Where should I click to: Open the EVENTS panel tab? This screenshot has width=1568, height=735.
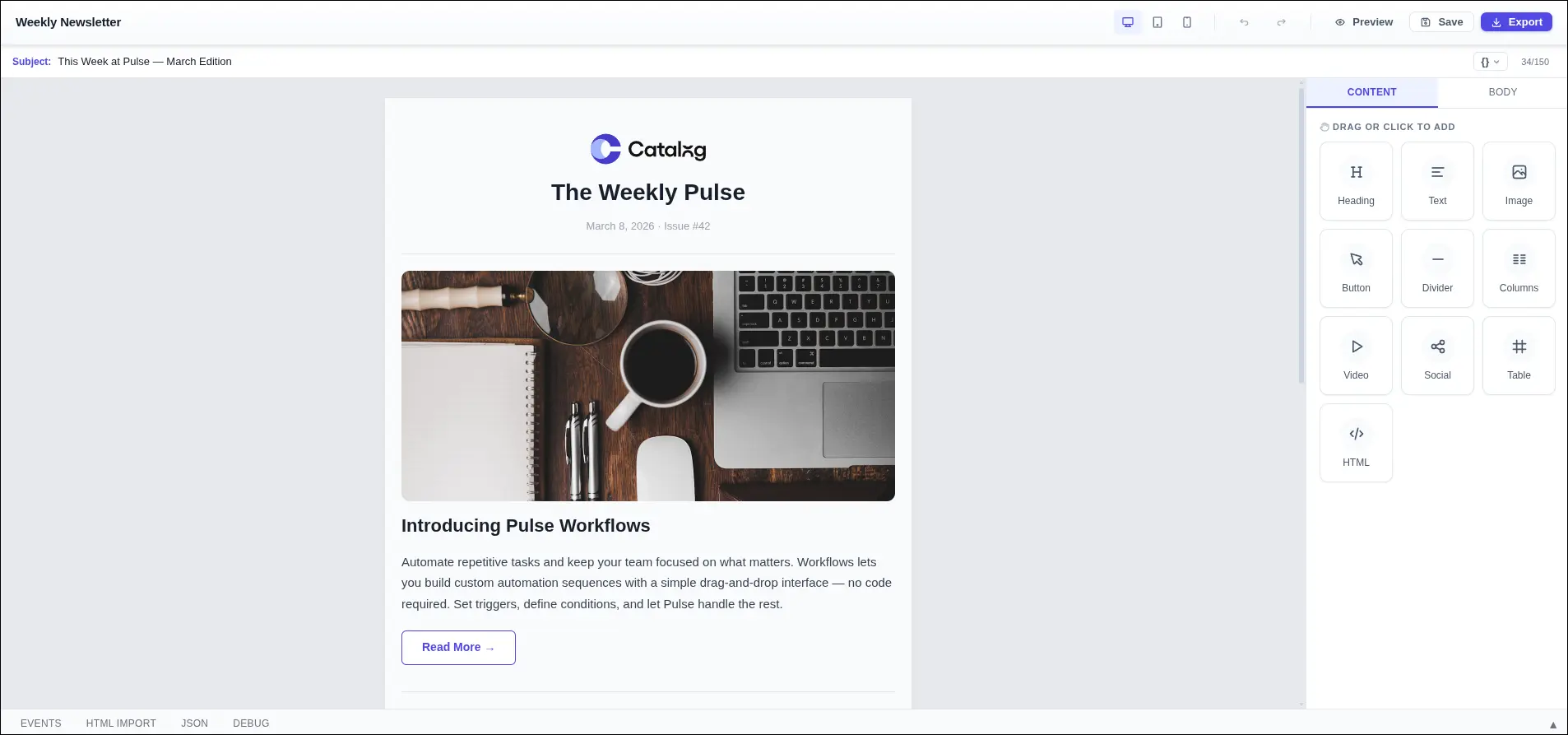tap(41, 723)
